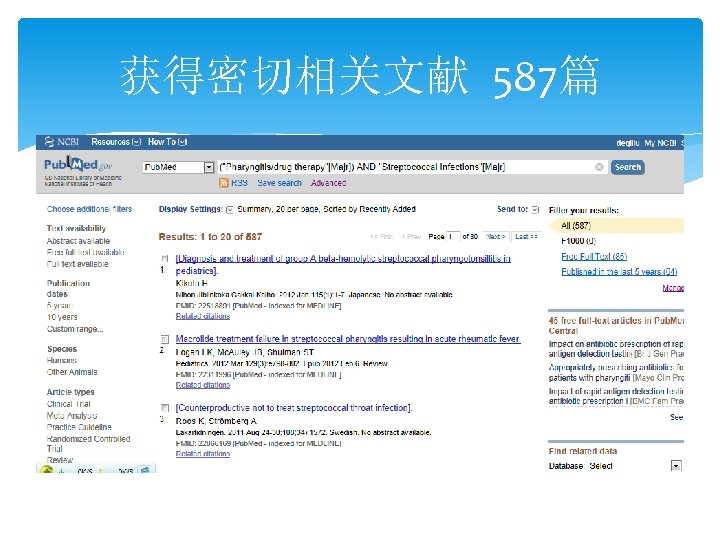Filter article type Meta-Analysis
Viewport: 720px width, 540px height.
(72, 416)
